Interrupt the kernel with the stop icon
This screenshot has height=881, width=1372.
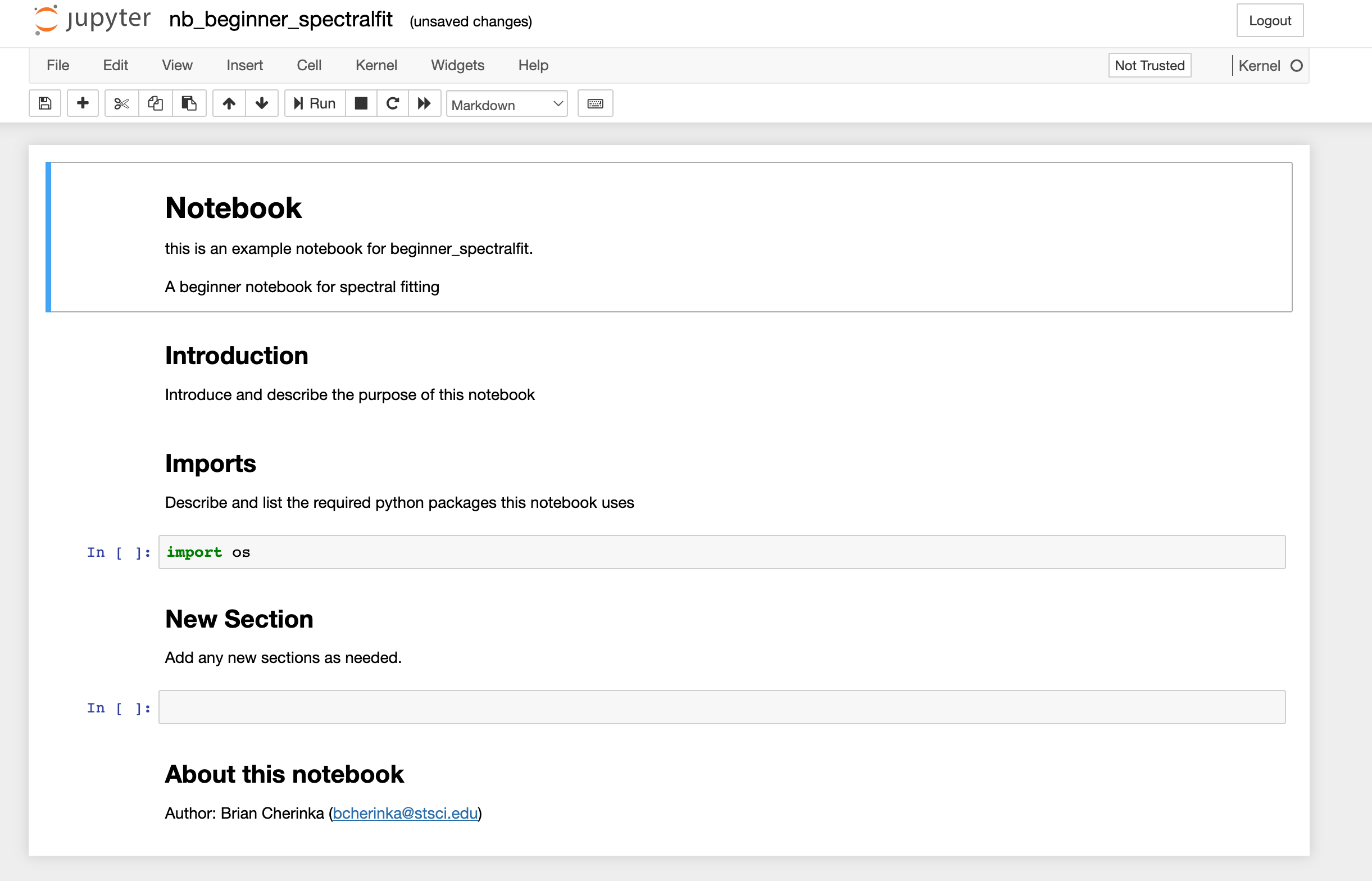pos(361,103)
